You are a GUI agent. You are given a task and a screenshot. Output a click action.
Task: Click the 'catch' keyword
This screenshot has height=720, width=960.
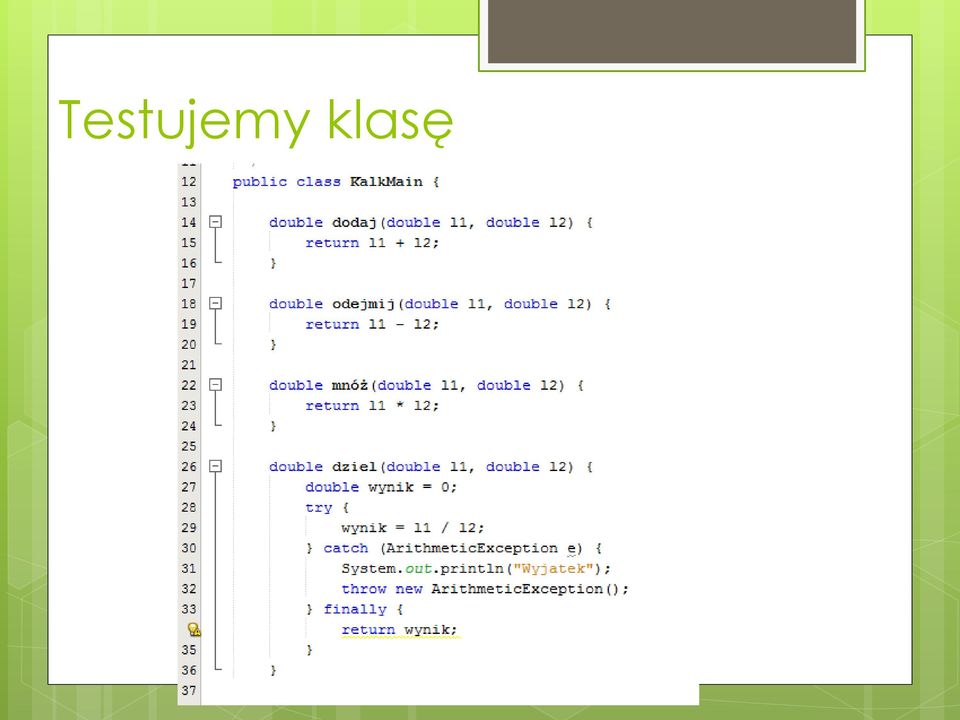(346, 548)
